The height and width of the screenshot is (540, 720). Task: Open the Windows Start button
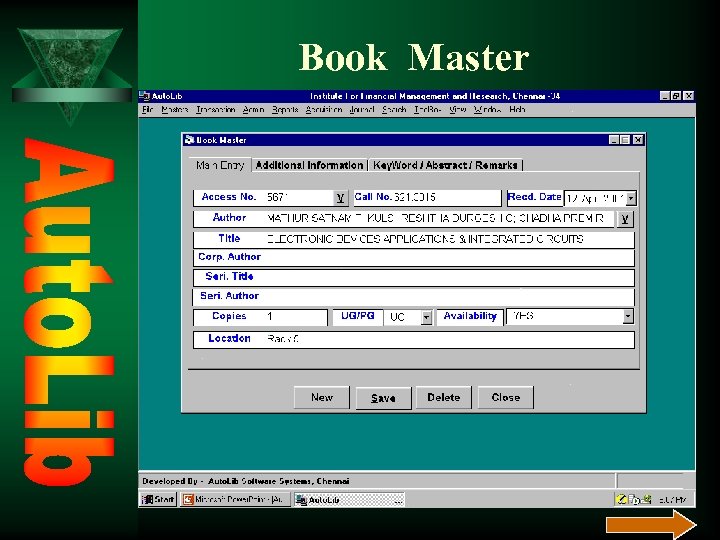click(158, 500)
